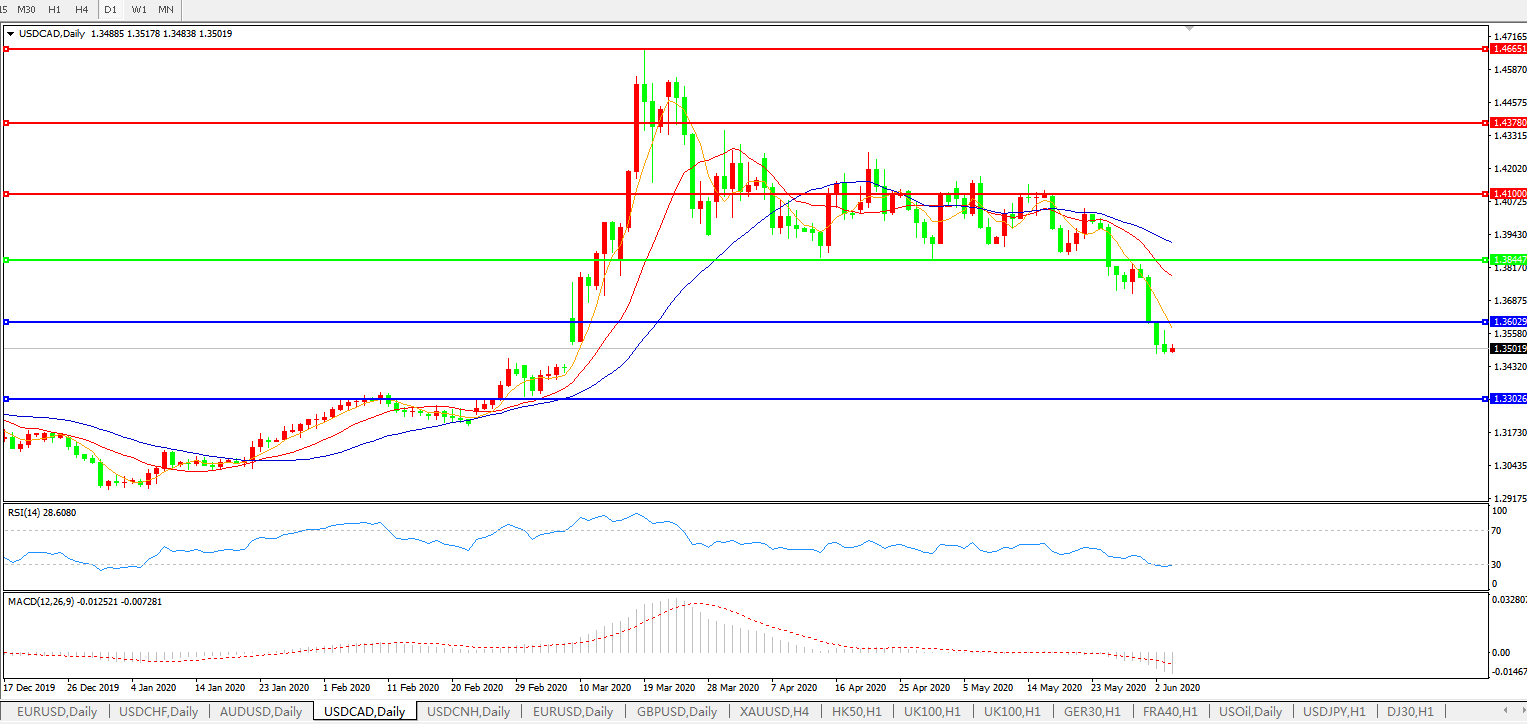Click the 1.33026 blue line handle

coord(6,399)
